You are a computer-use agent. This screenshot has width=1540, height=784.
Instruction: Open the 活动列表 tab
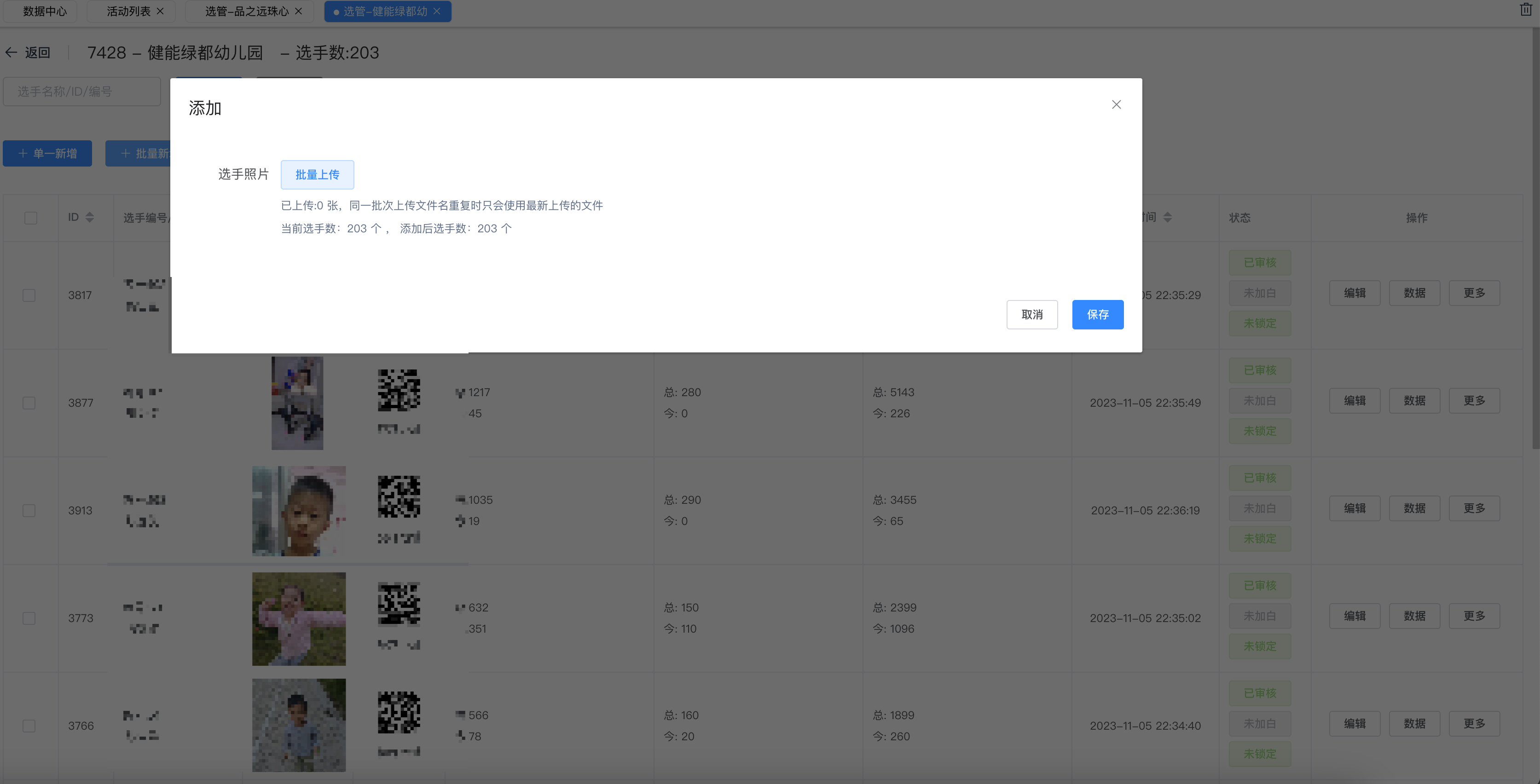[x=128, y=12]
